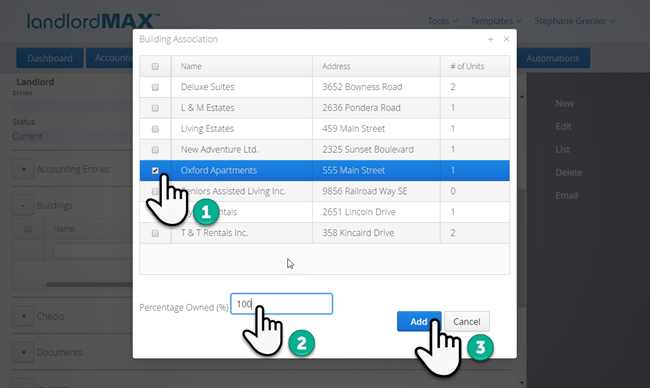Uncheck the Oxford Apartments checkbox
650x388 pixels.
pos(155,170)
